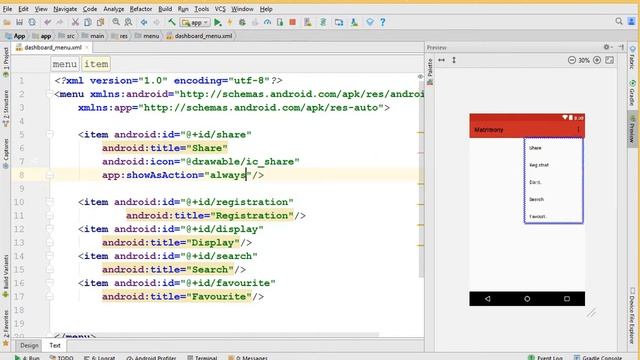Switch to the Design tab

(x=29, y=345)
